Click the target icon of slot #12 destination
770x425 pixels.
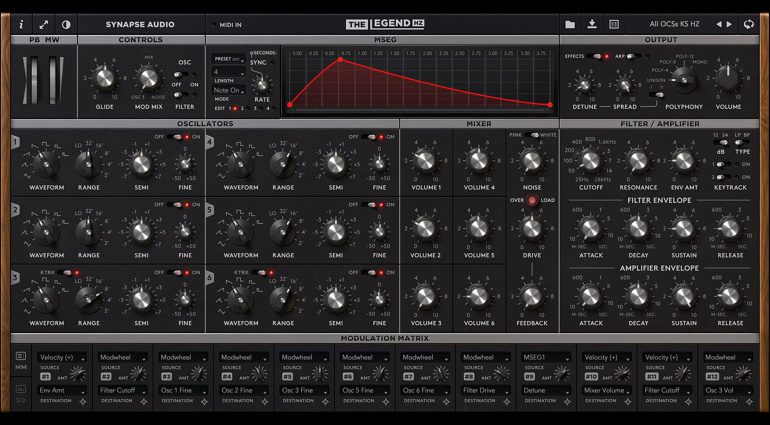click(749, 401)
